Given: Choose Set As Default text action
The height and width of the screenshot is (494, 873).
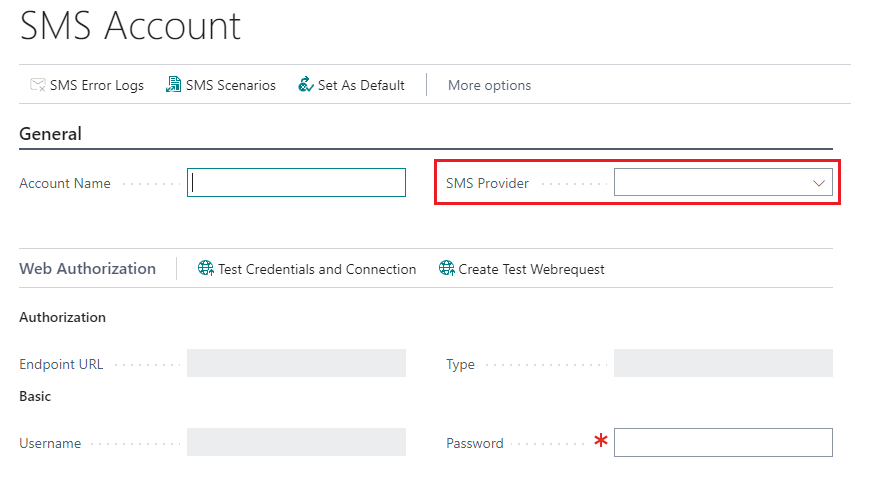Looking at the screenshot, I should tap(361, 85).
